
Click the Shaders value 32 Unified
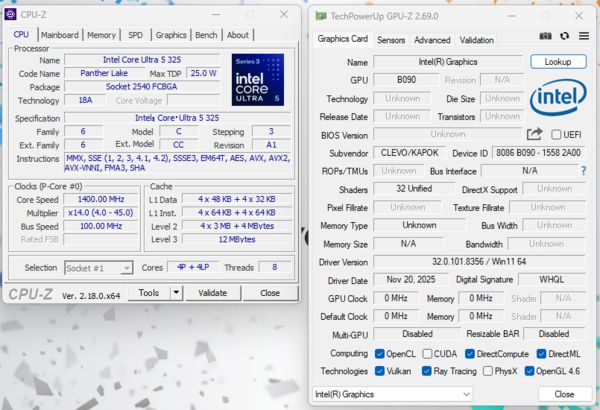(x=414, y=189)
